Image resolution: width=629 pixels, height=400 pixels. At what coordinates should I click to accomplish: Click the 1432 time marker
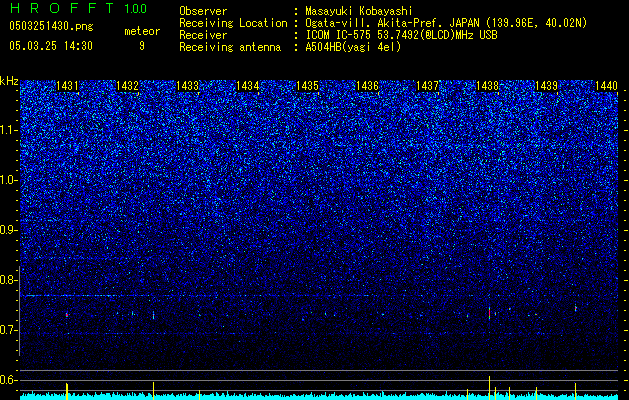[127, 86]
